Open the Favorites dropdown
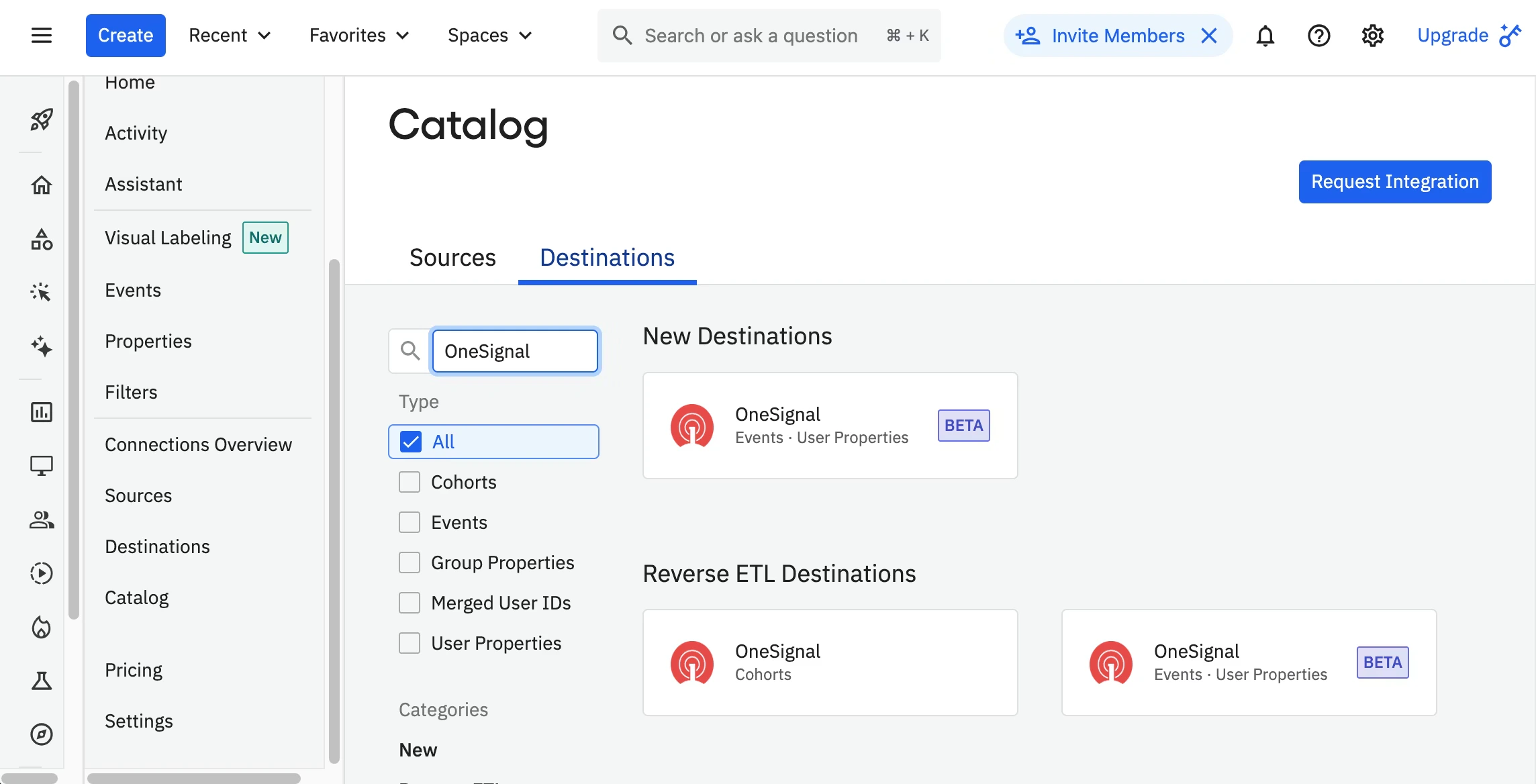This screenshot has height=784, width=1536. 358,35
